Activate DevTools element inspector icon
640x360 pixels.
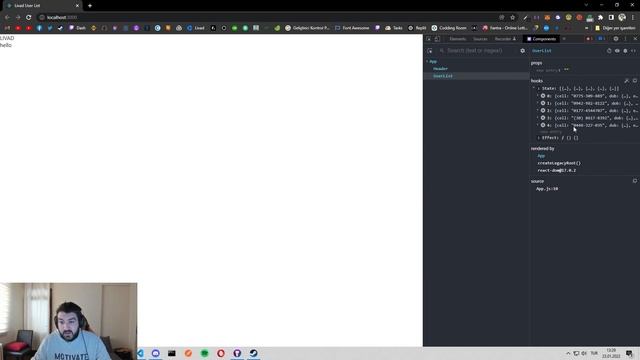[x=429, y=39]
